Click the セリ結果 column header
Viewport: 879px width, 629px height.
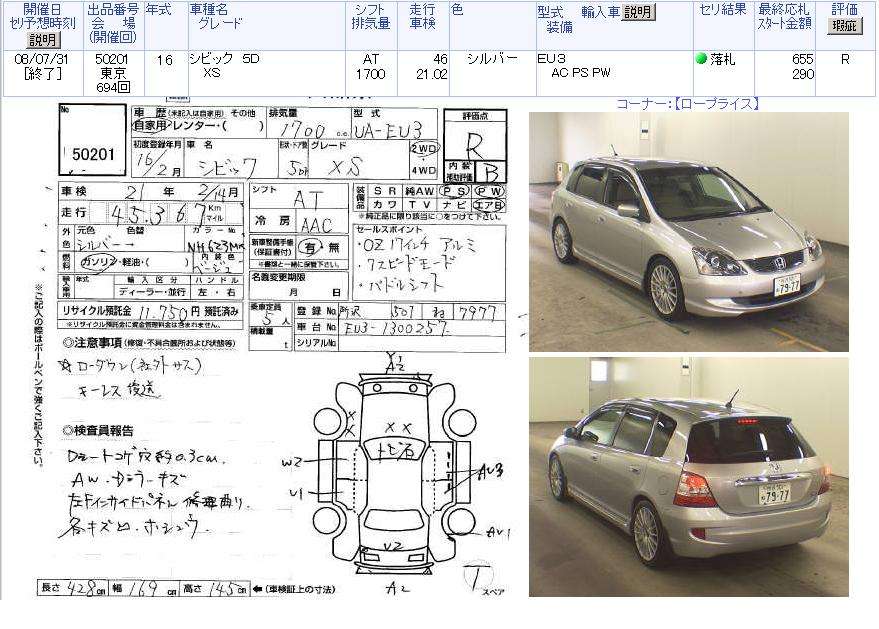coord(723,10)
